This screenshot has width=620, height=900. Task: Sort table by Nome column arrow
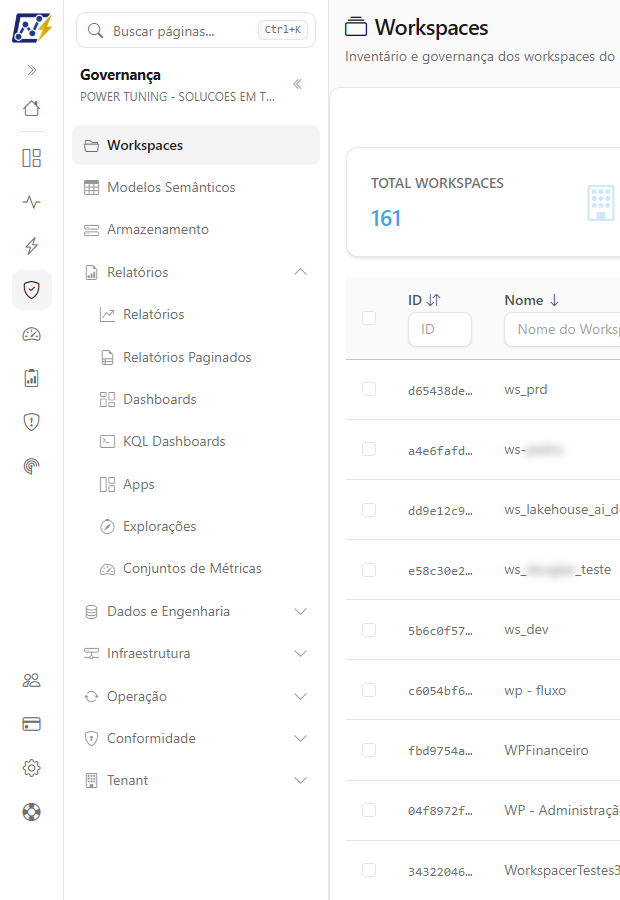pos(554,300)
